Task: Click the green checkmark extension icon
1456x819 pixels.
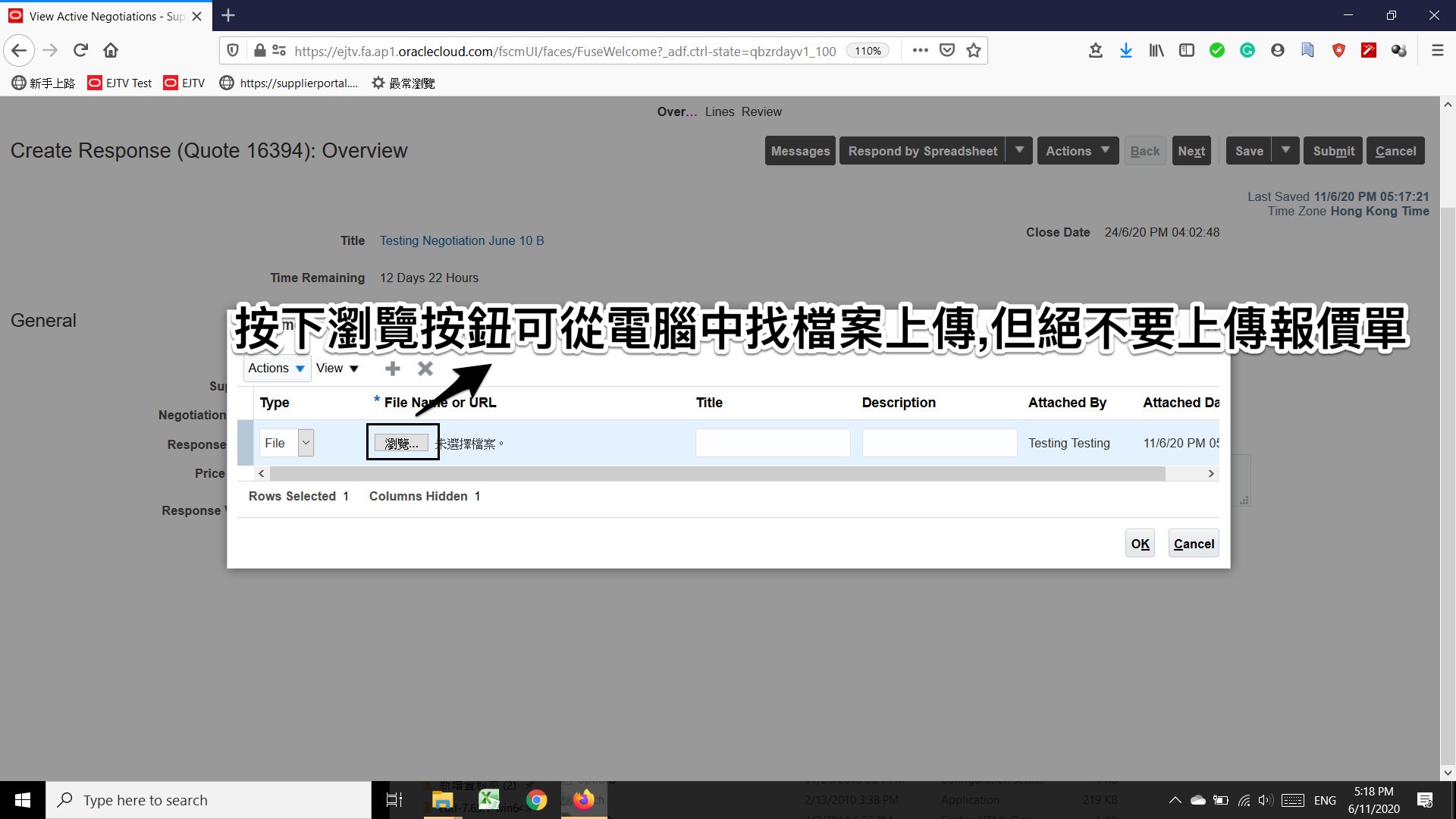Action: click(x=1217, y=51)
